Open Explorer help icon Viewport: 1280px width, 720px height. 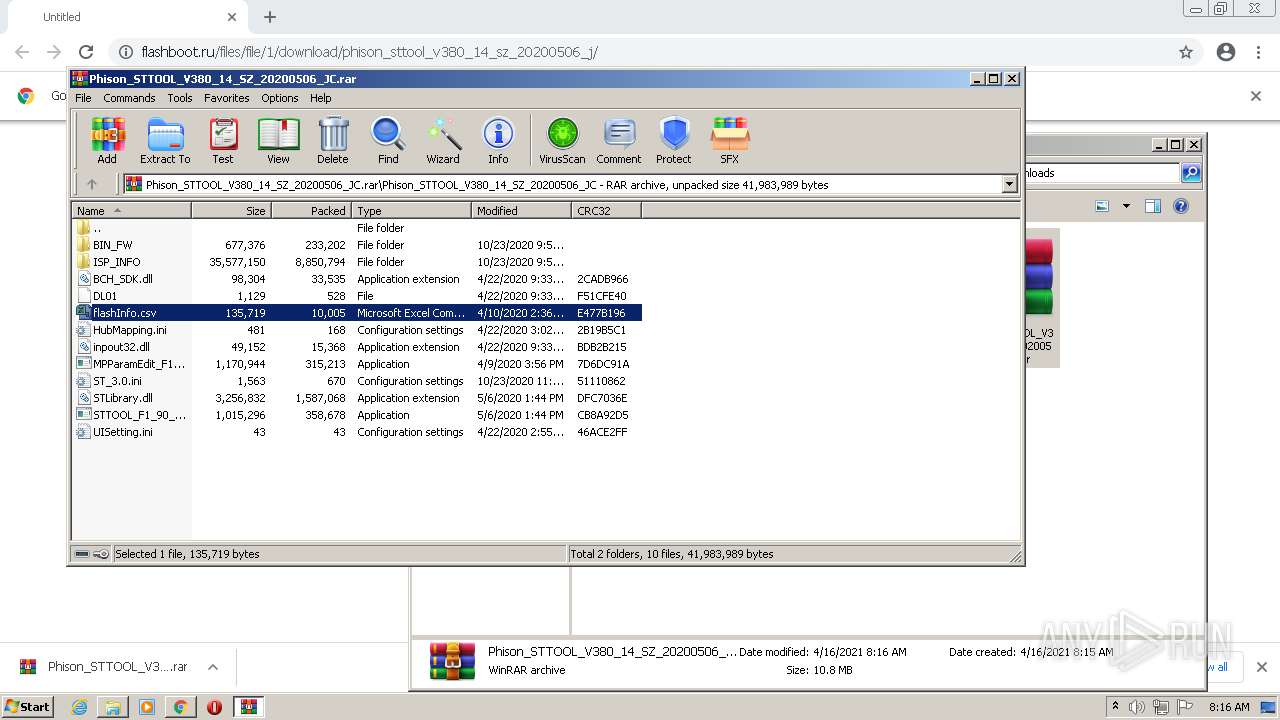1181,206
